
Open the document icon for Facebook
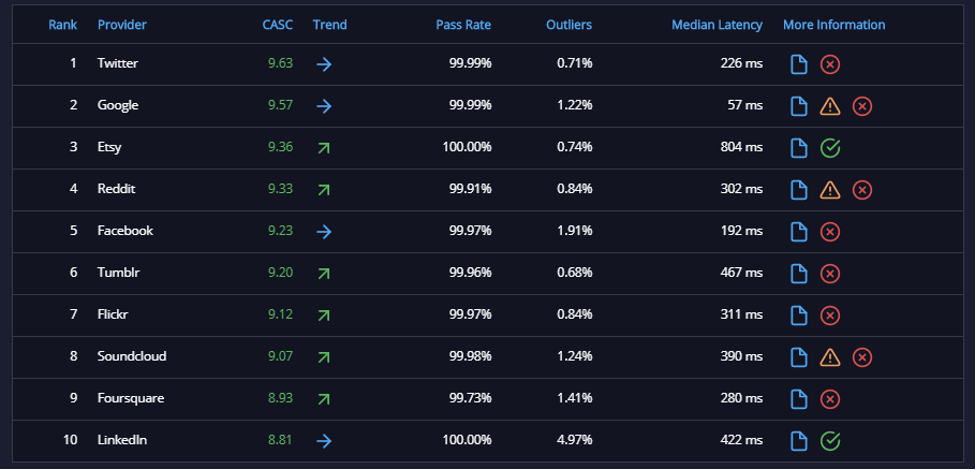tap(799, 232)
